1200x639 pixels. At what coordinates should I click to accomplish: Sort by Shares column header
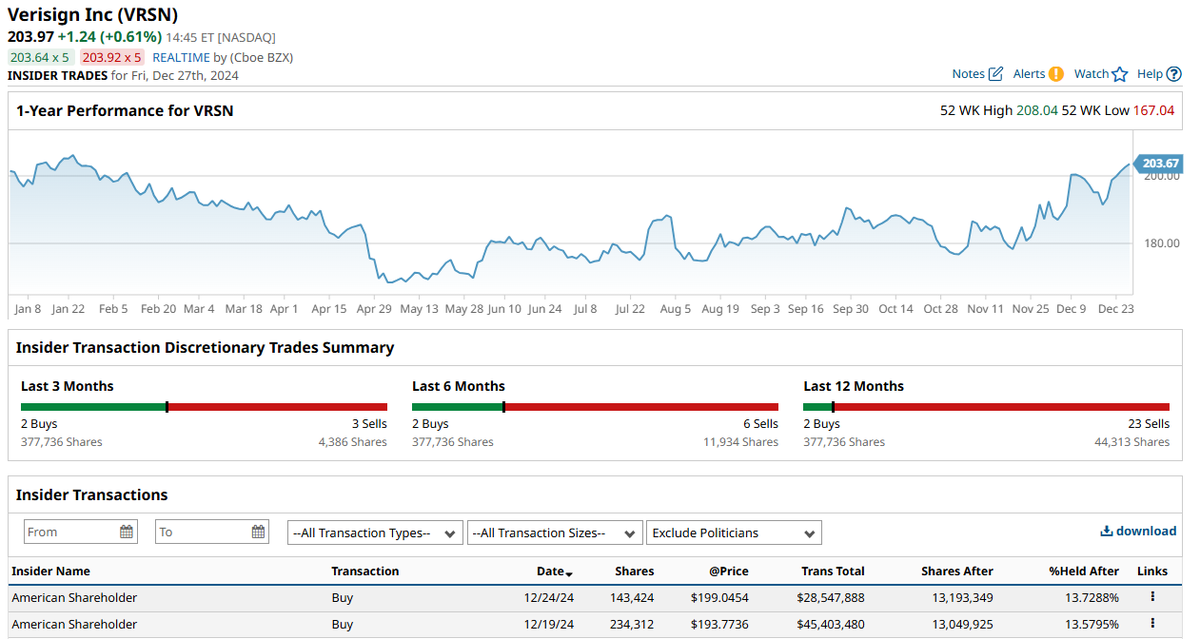click(x=634, y=571)
